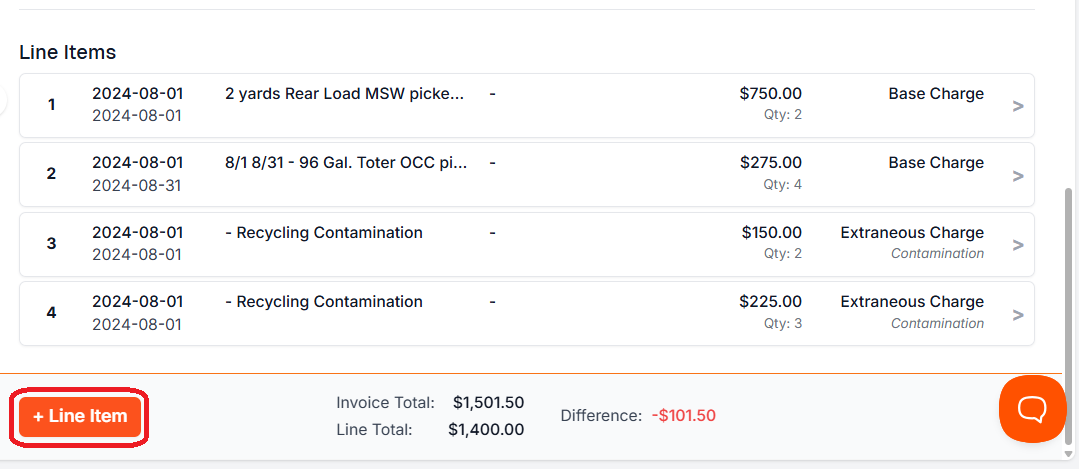Open the orange chat support widget
Viewport: 1079px width, 469px height.
tap(1032, 409)
